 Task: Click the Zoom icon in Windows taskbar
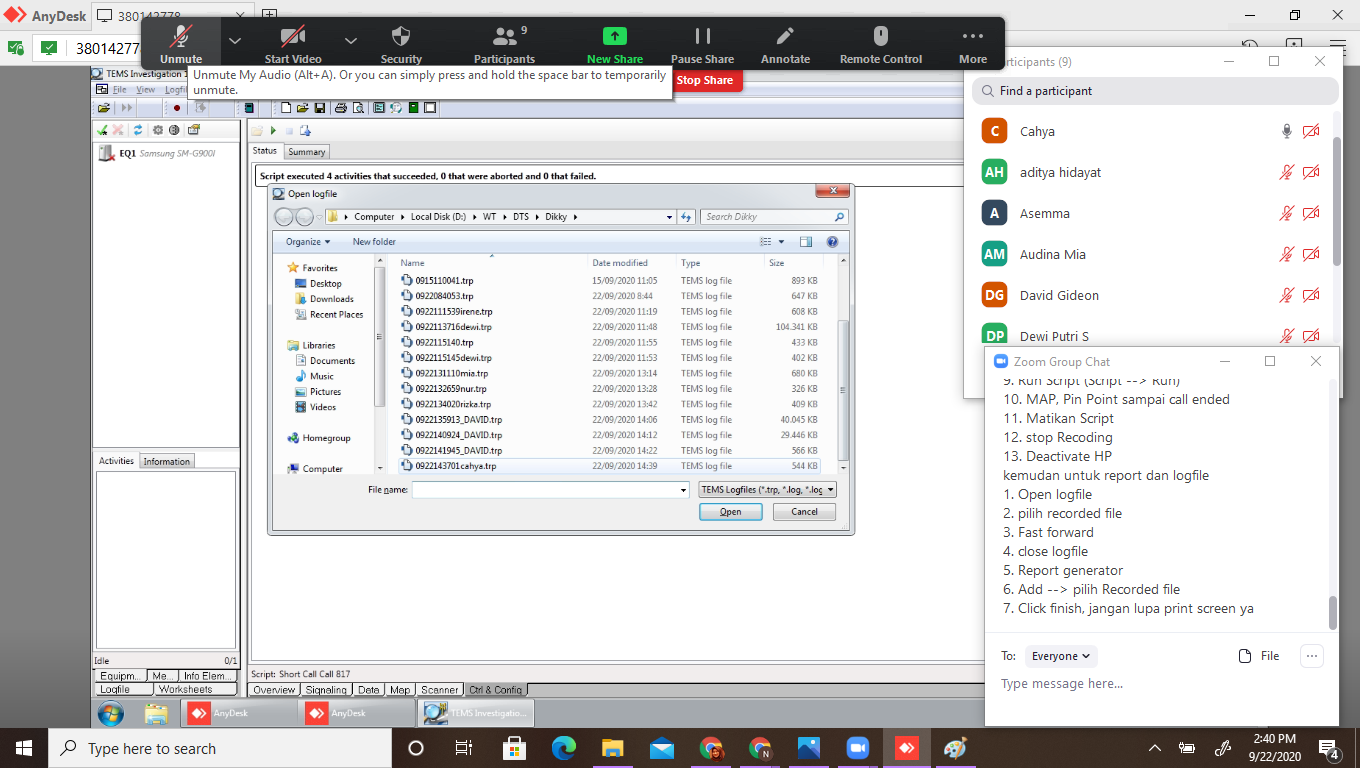857,748
